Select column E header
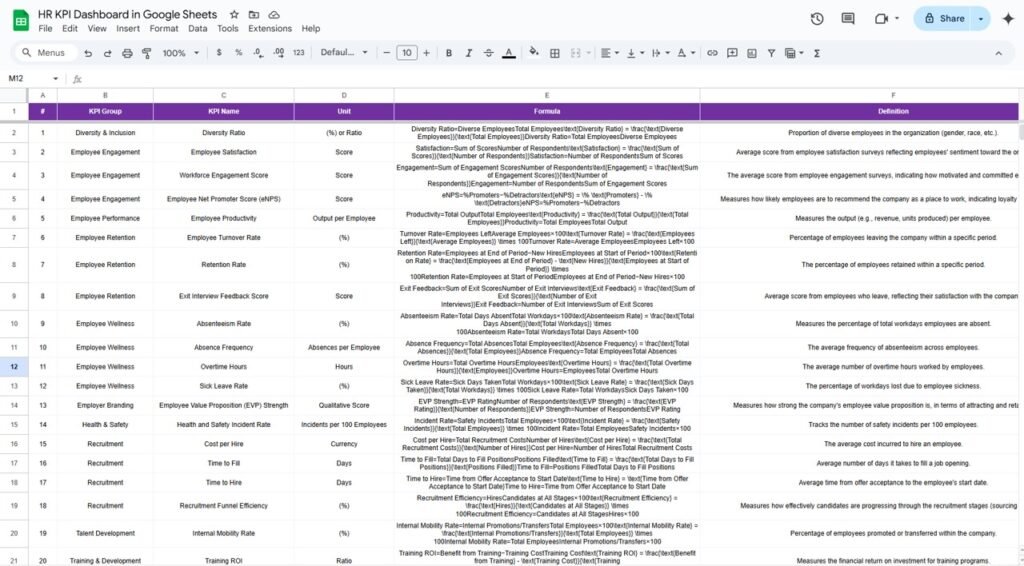The width and height of the screenshot is (1024, 566). [x=547, y=95]
